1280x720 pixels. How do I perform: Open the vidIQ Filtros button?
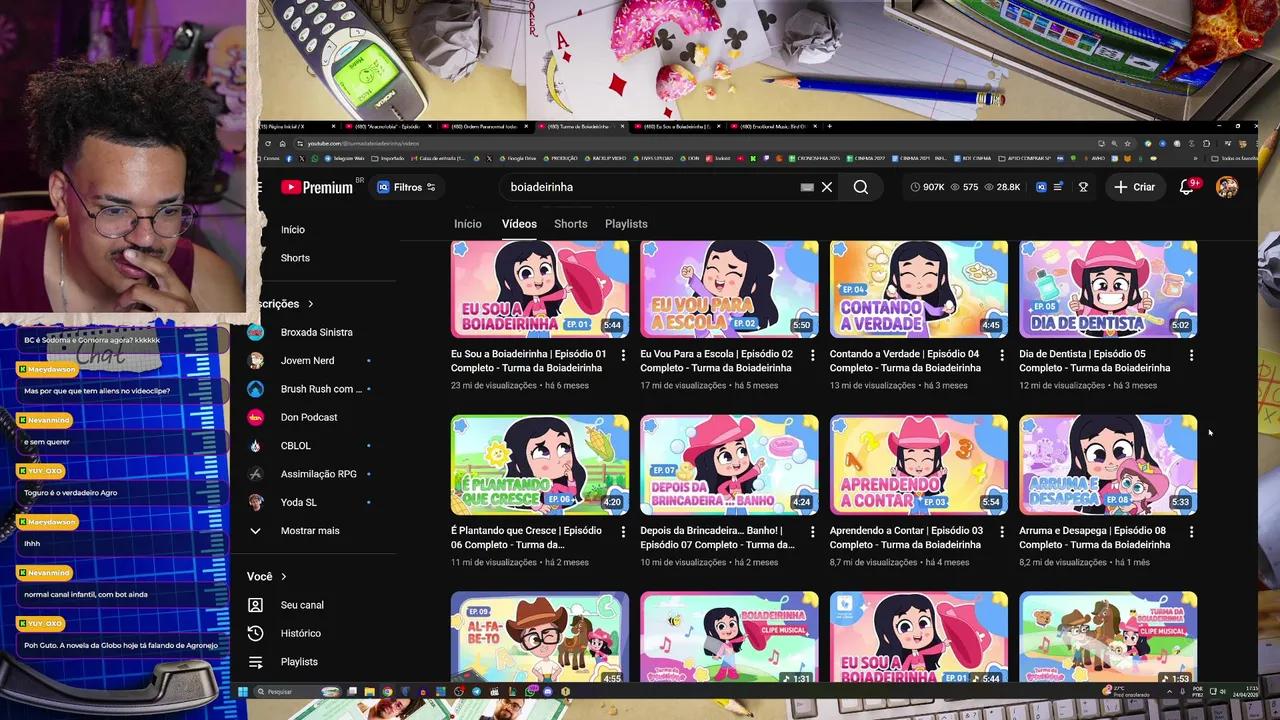click(x=406, y=187)
